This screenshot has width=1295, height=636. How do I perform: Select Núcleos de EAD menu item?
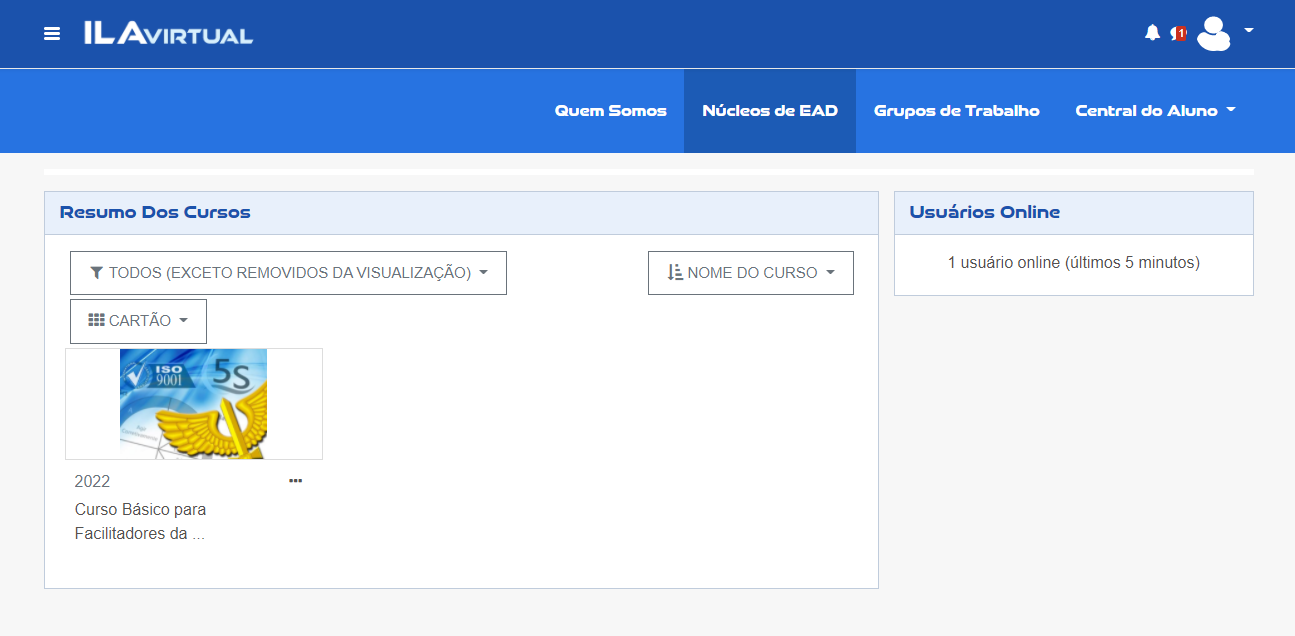tap(769, 111)
